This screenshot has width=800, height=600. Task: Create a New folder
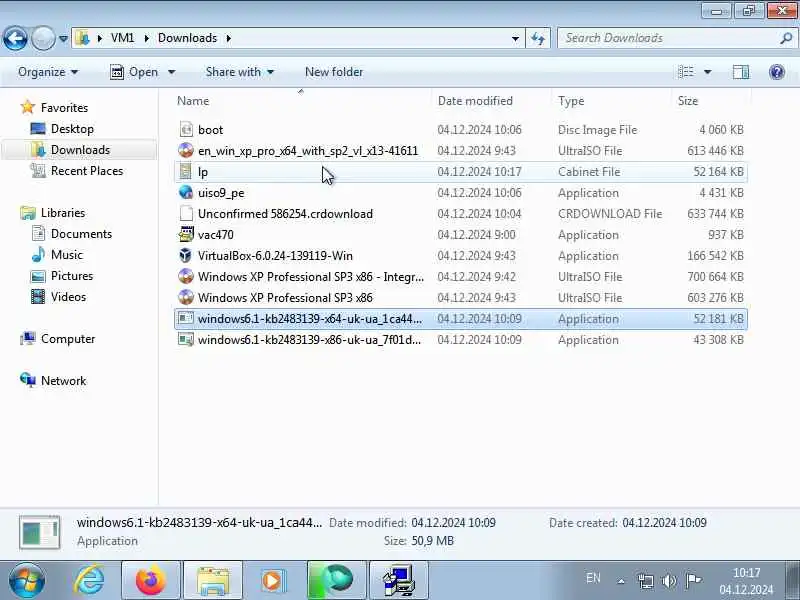(x=334, y=72)
